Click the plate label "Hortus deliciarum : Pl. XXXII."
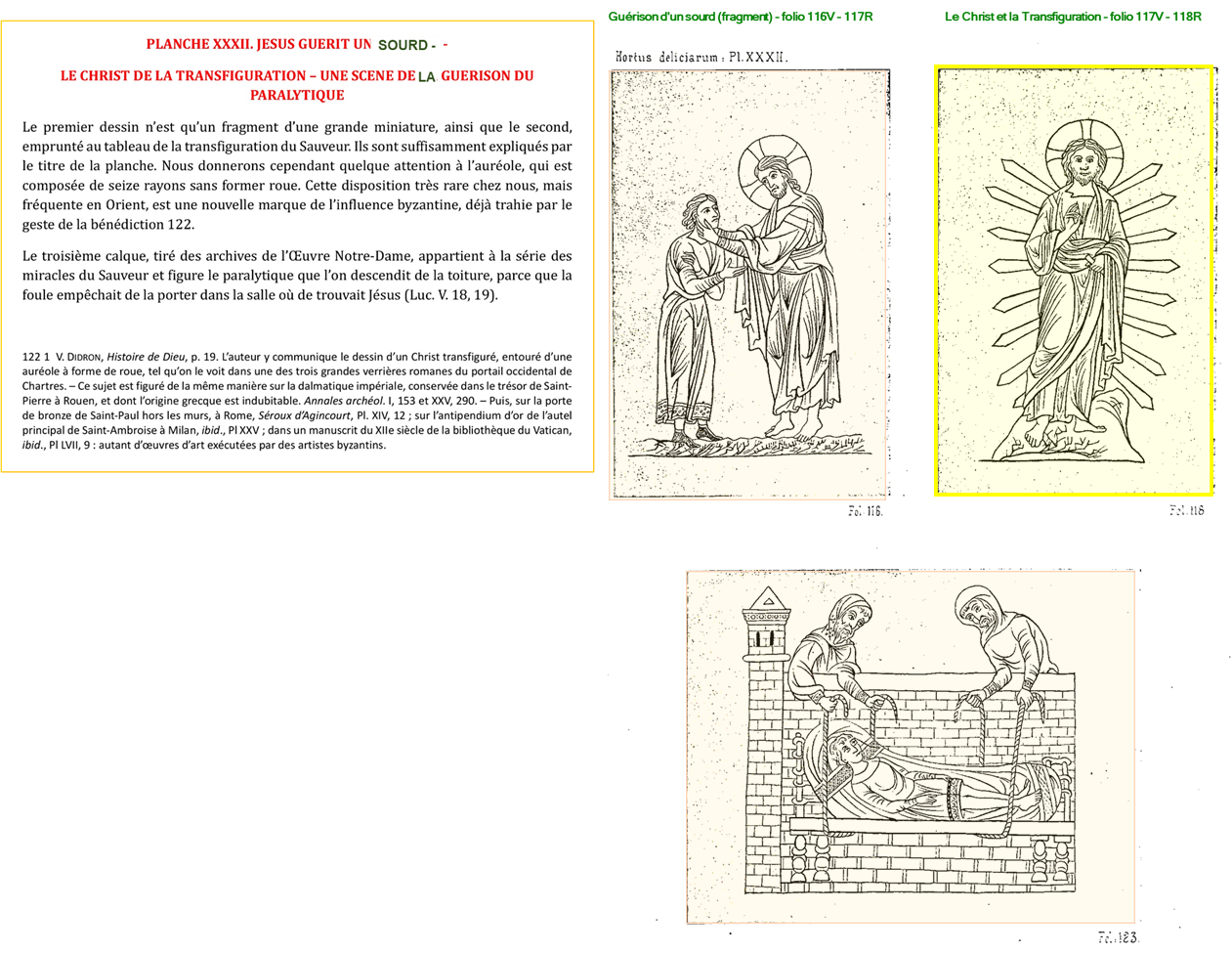Viewport: 1232px width, 953px height. 701,57
